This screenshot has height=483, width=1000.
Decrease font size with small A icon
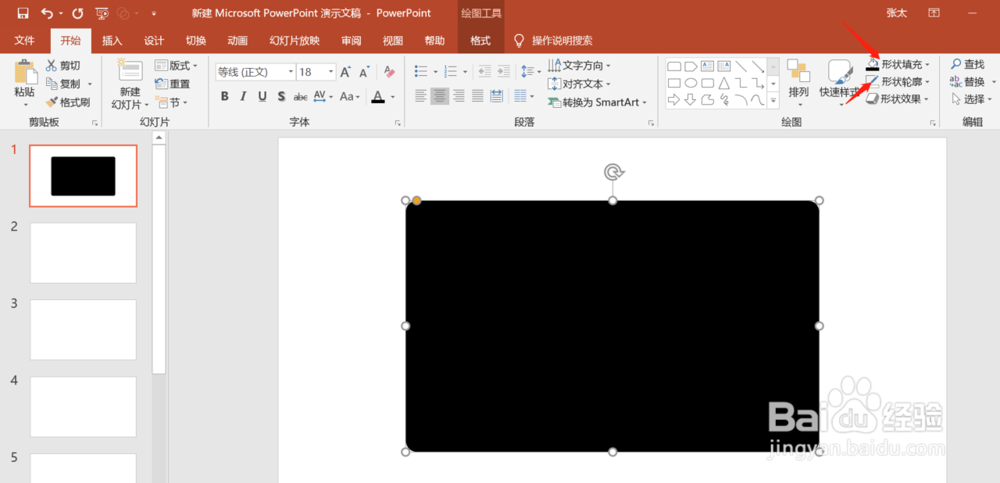(x=364, y=73)
